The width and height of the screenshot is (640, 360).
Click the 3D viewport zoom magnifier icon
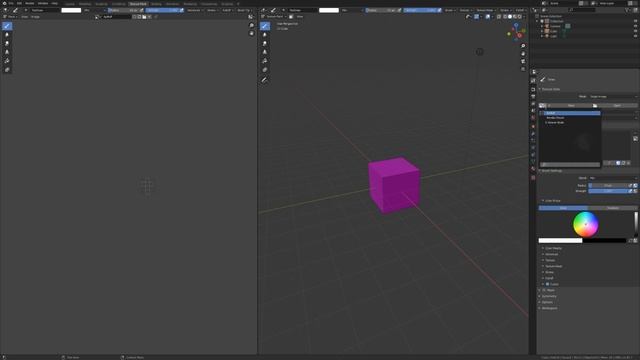[x=523, y=46]
